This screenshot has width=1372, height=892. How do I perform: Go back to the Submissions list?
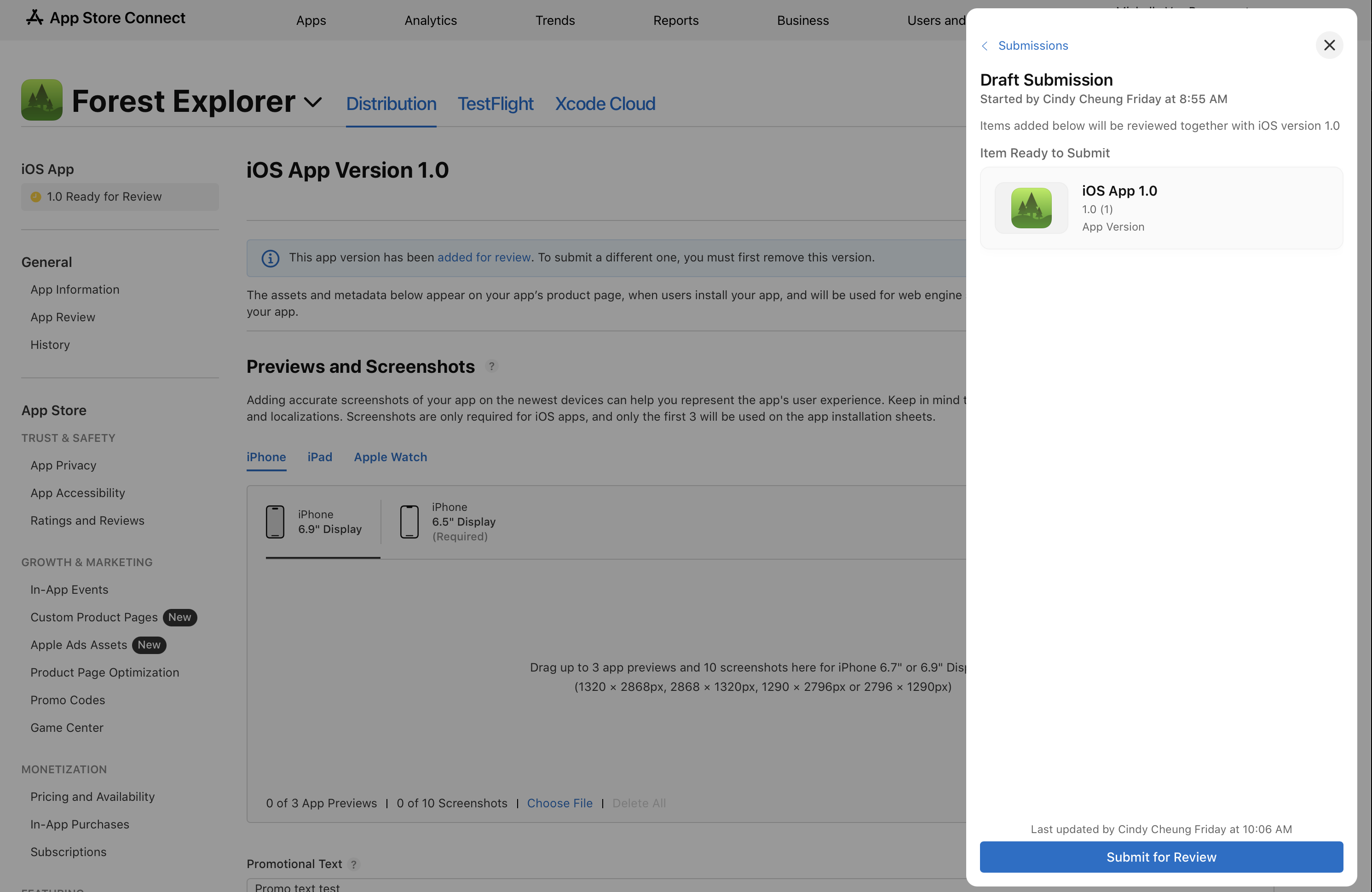click(1032, 46)
